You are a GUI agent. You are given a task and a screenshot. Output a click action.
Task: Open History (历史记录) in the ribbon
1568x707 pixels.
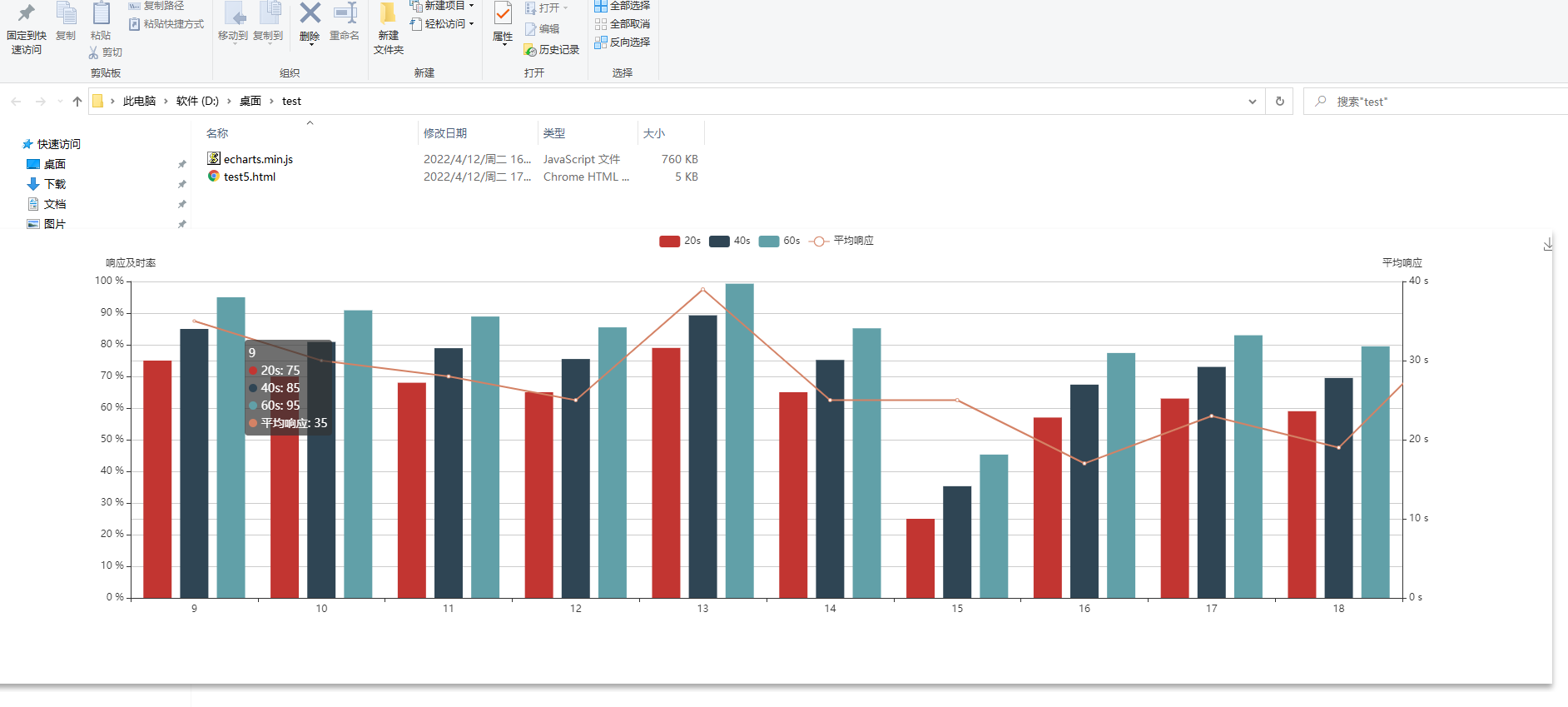tap(552, 50)
